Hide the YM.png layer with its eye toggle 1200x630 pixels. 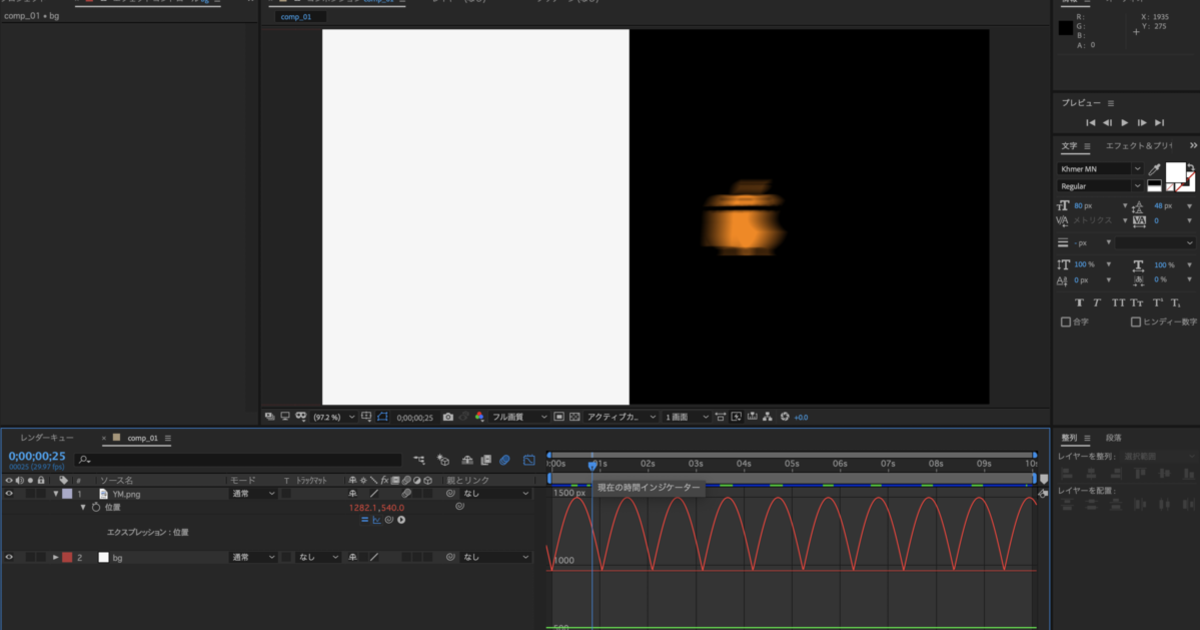9,493
